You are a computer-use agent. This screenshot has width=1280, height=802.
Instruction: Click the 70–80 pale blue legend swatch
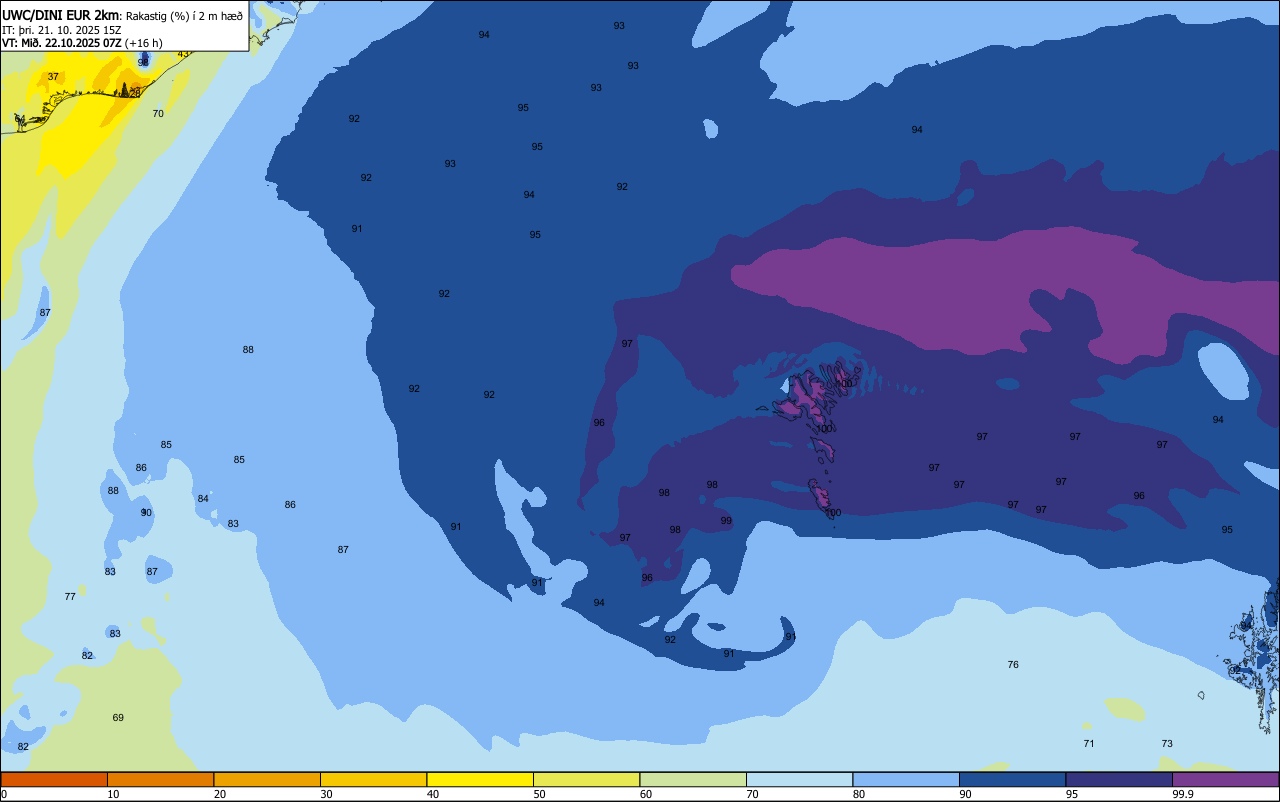pyautogui.click(x=799, y=779)
